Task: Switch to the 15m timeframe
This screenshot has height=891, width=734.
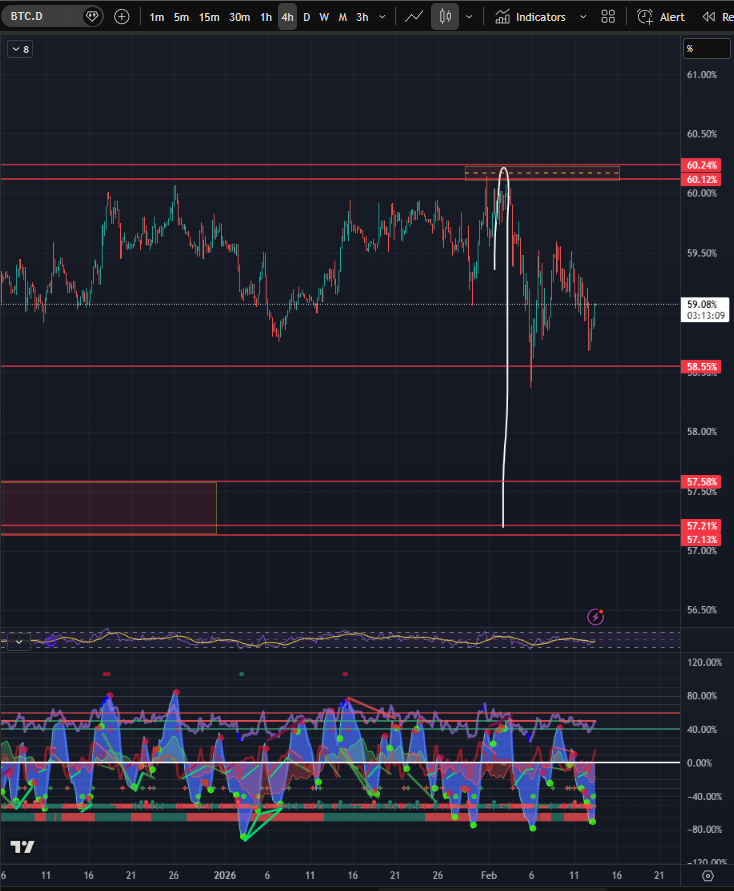Action: coord(209,17)
